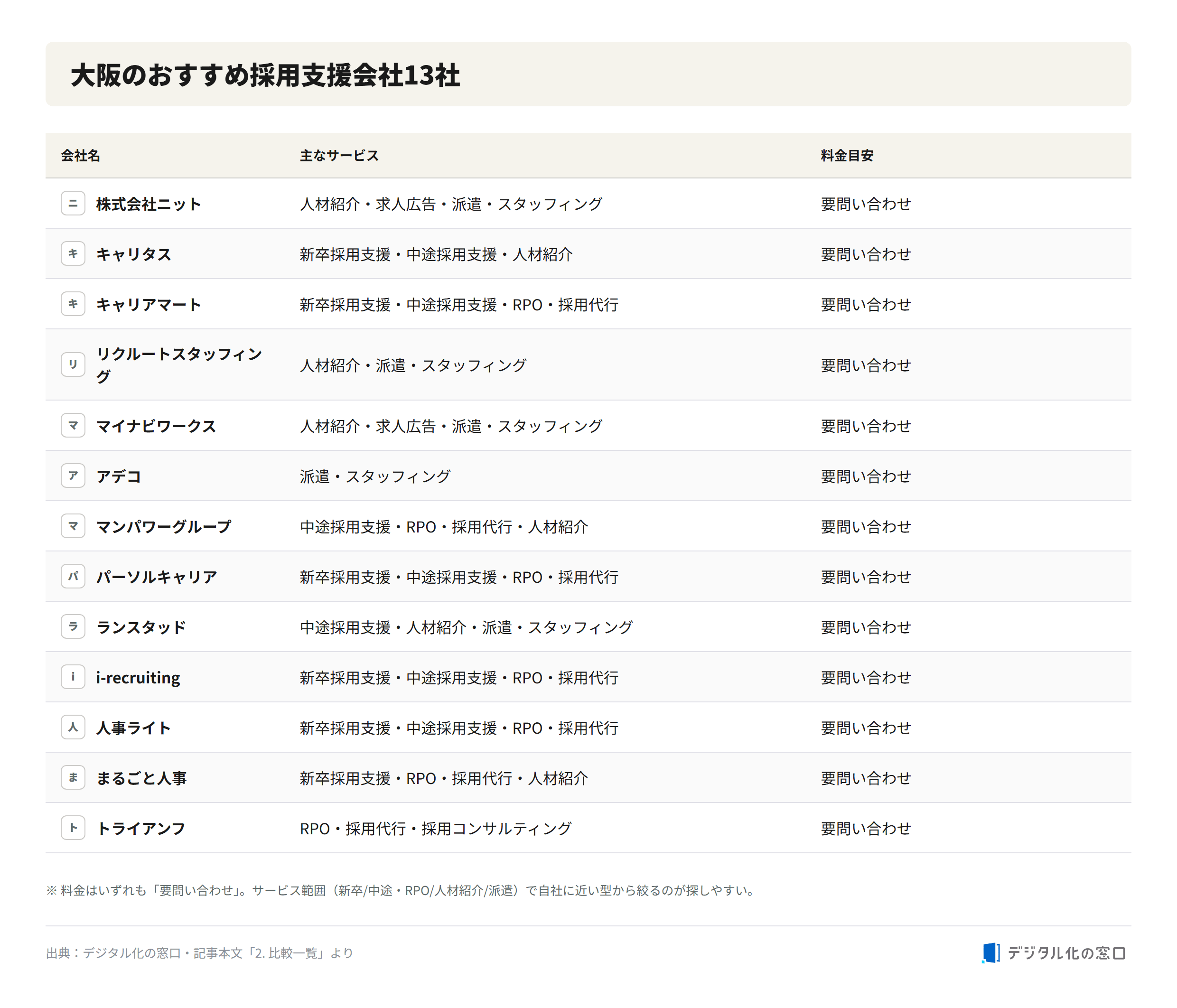Click services text in i-recruiting row
Image resolution: width=1177 pixels, height=1008 pixels.
coord(459,678)
